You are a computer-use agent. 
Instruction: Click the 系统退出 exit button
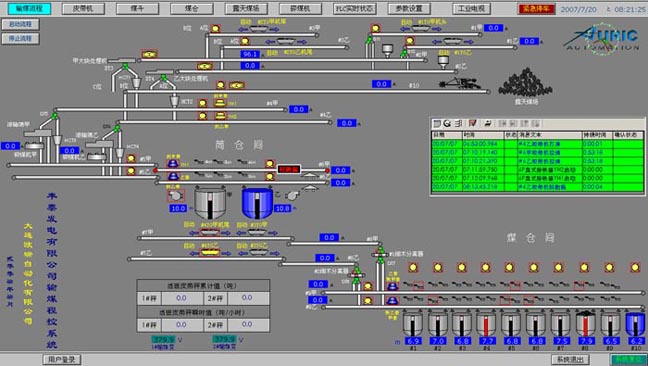pos(570,359)
